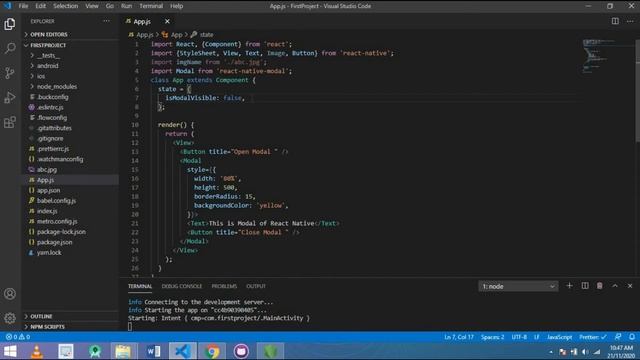Open the Help menu
640x360 pixels.
[176, 6]
